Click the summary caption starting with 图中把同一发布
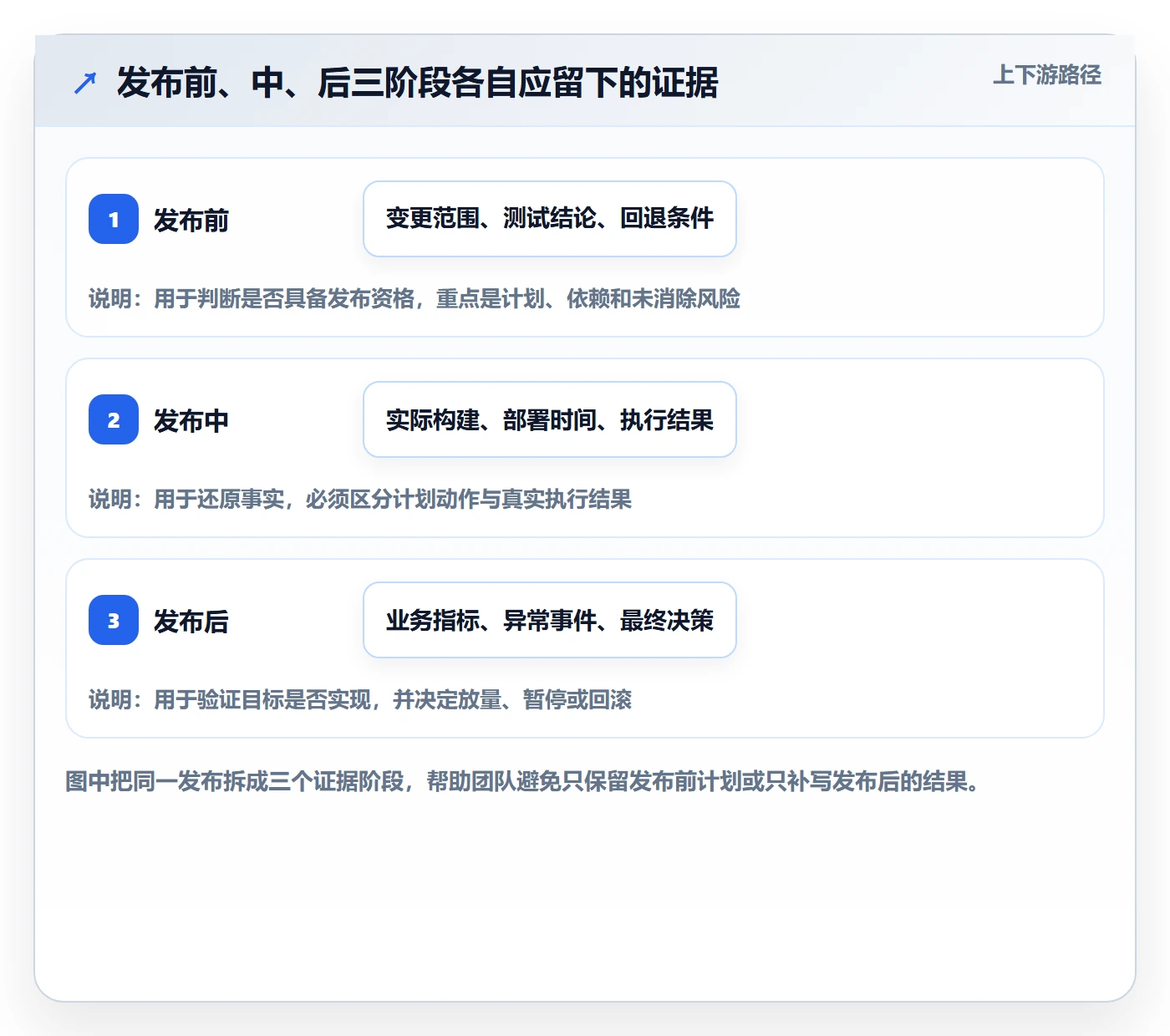The image size is (1170, 1036). point(523,781)
